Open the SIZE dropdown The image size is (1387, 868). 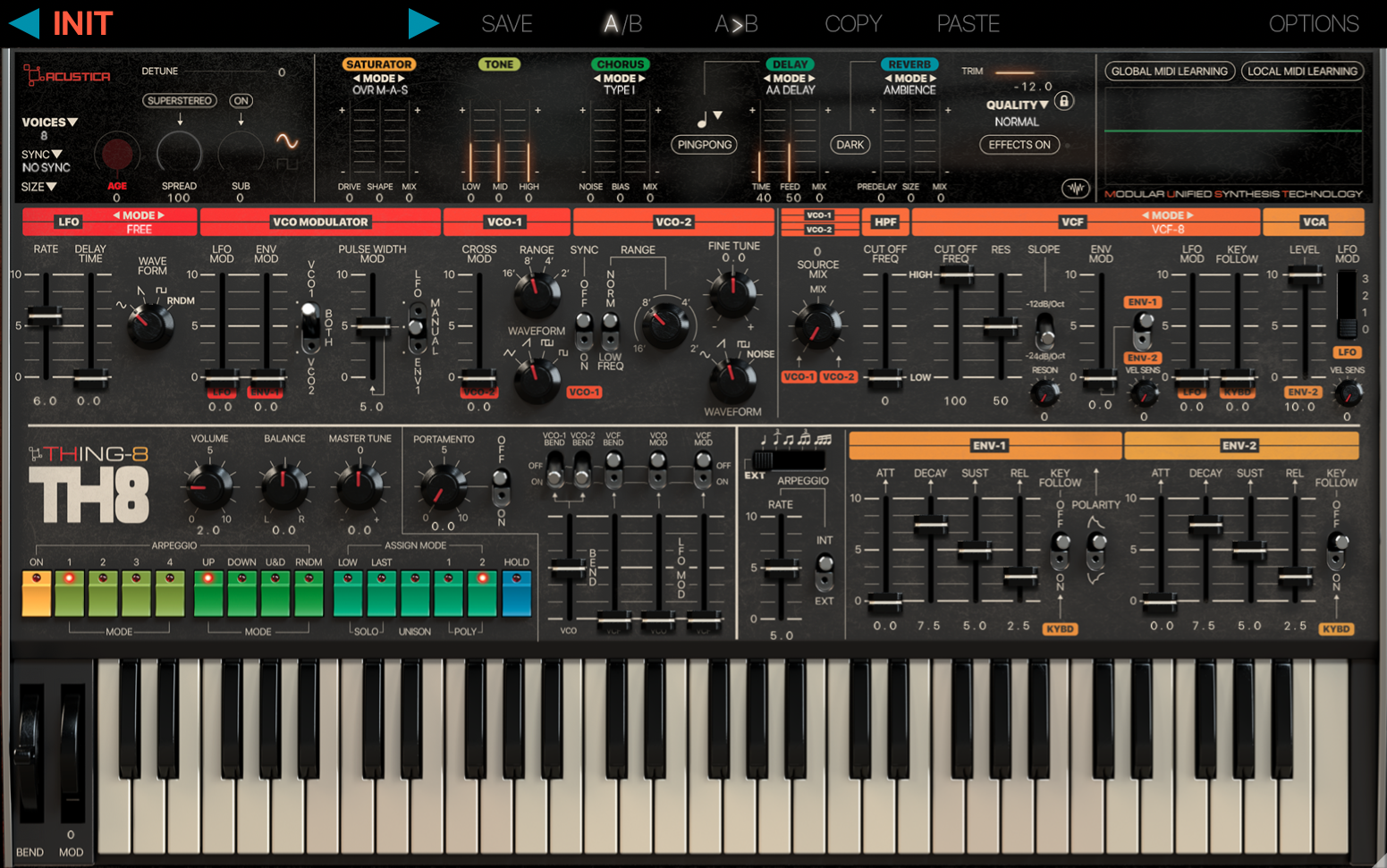39,187
